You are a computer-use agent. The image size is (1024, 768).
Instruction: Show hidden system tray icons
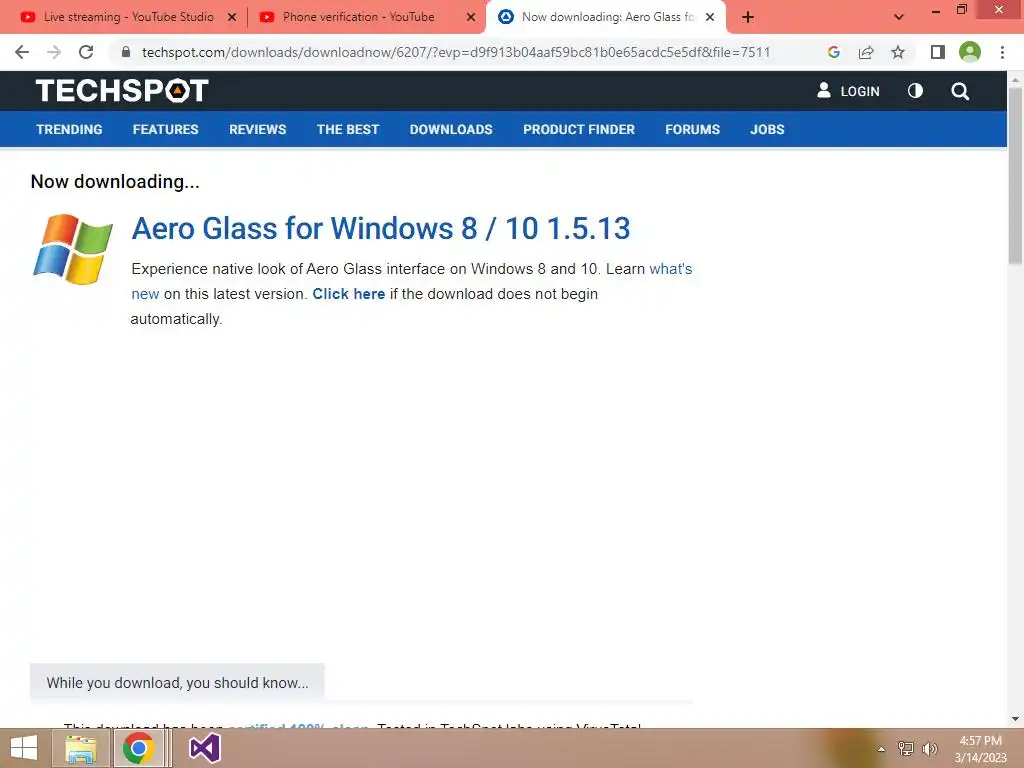click(882, 749)
